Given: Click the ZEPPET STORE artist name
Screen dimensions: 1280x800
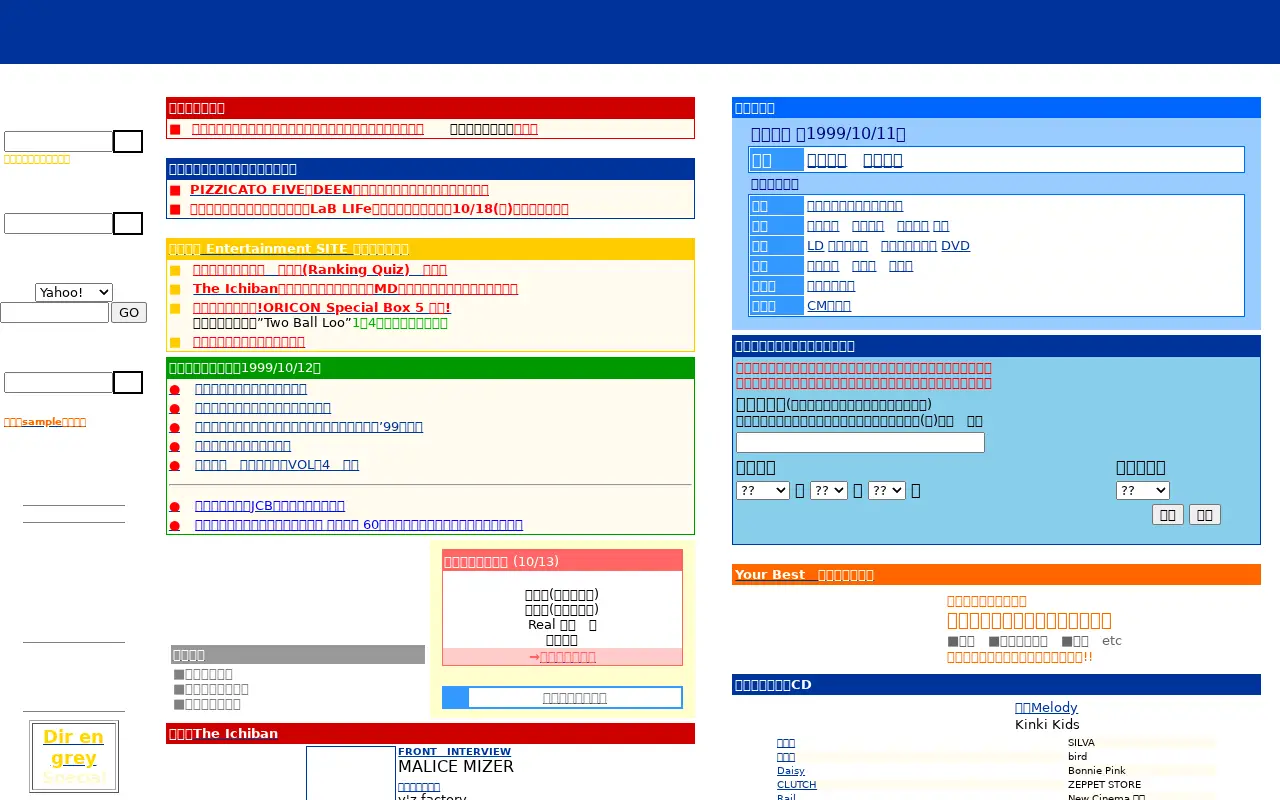Looking at the screenshot, I should pos(1104,785).
